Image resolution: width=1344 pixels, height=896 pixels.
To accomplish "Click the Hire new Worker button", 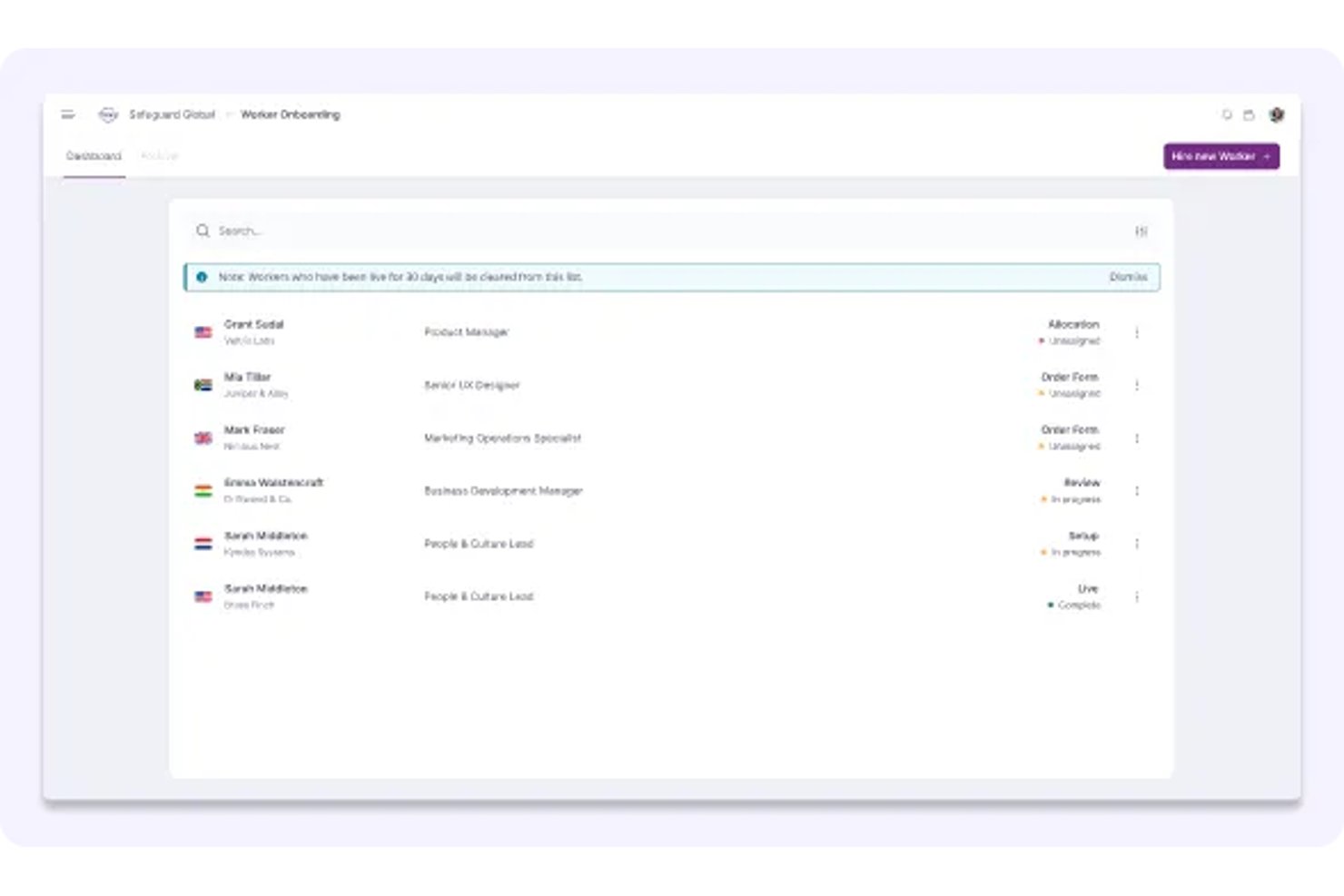I will (x=1221, y=156).
